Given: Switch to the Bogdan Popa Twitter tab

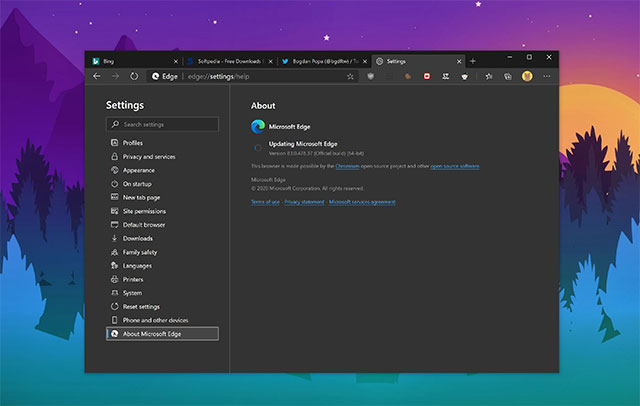Looking at the screenshot, I should (x=324, y=61).
